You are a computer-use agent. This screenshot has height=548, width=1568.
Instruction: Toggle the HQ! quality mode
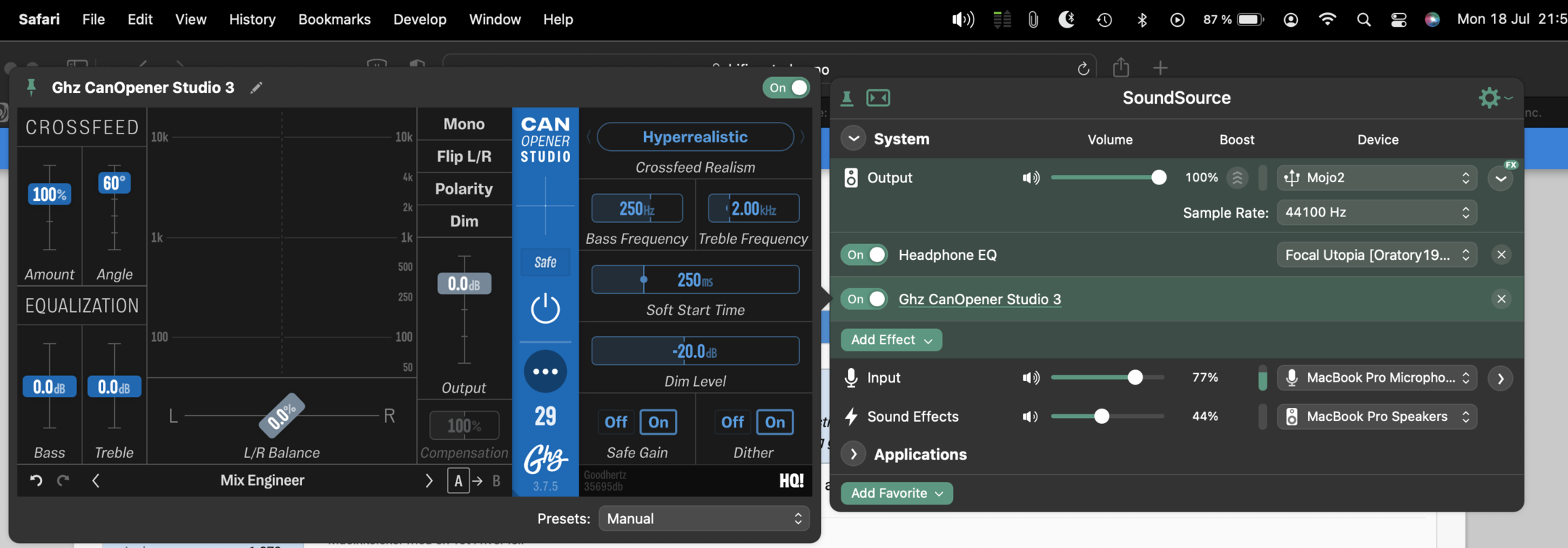791,480
